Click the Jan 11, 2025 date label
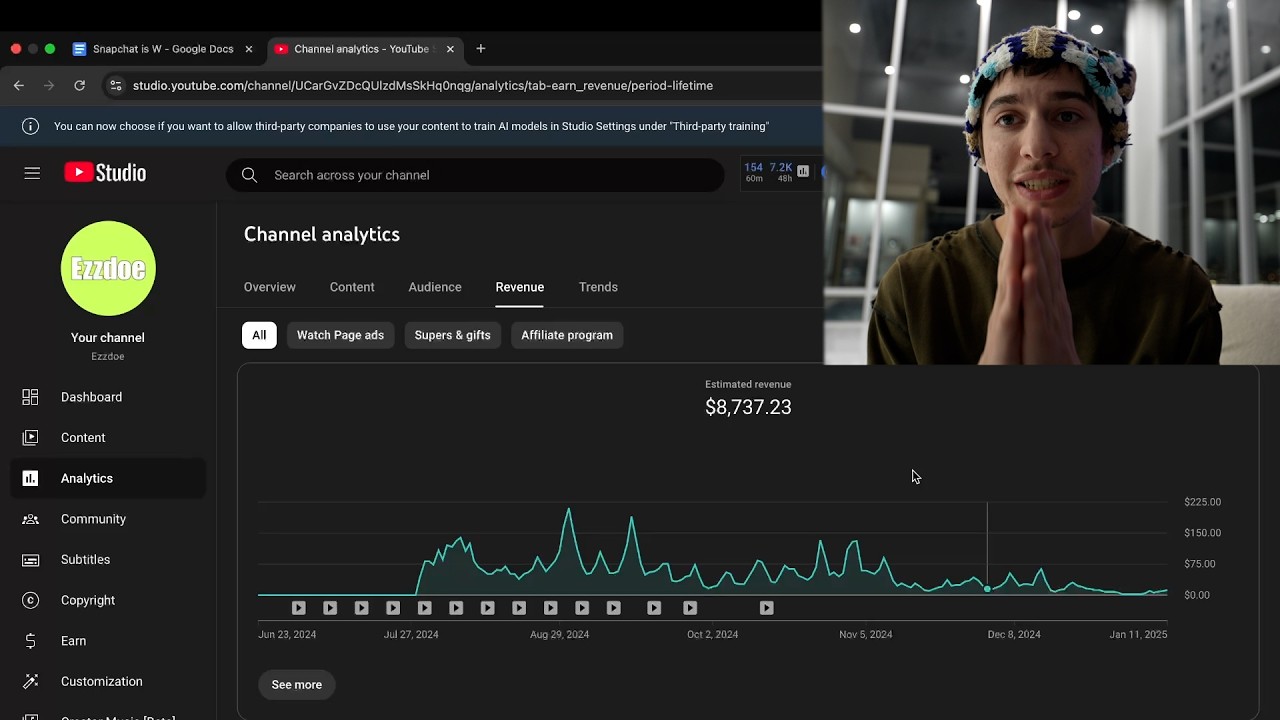The image size is (1280, 720). [x=1138, y=635]
